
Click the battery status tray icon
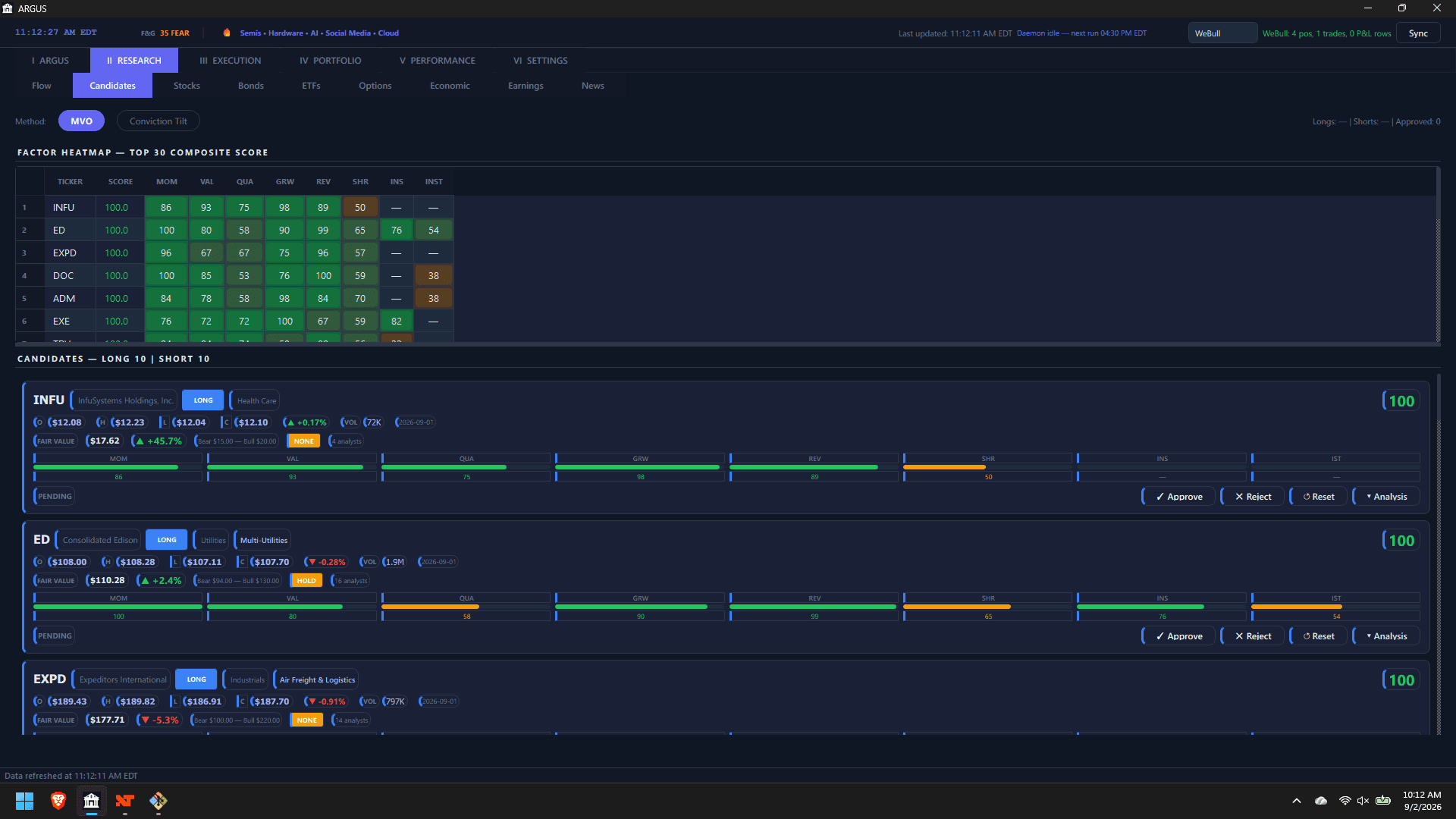[x=1383, y=801]
